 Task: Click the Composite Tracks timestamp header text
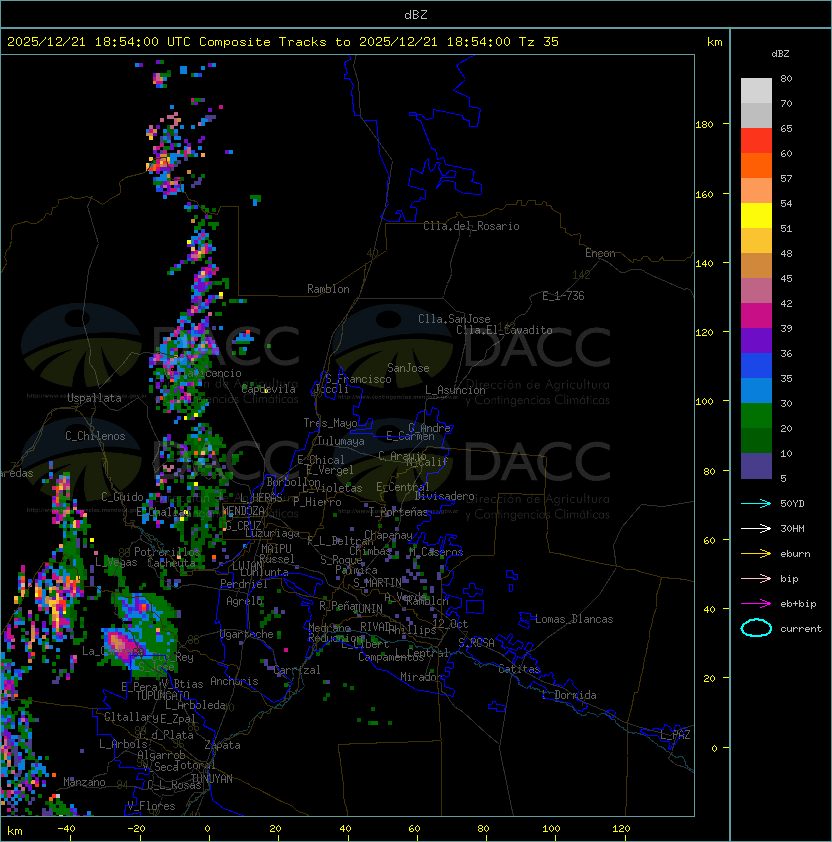(283, 42)
